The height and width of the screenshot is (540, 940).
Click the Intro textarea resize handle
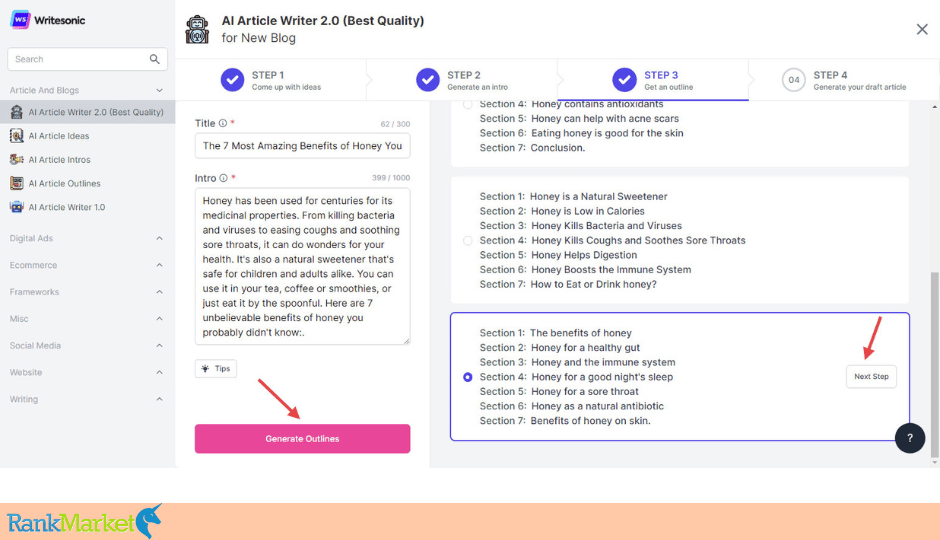click(406, 341)
